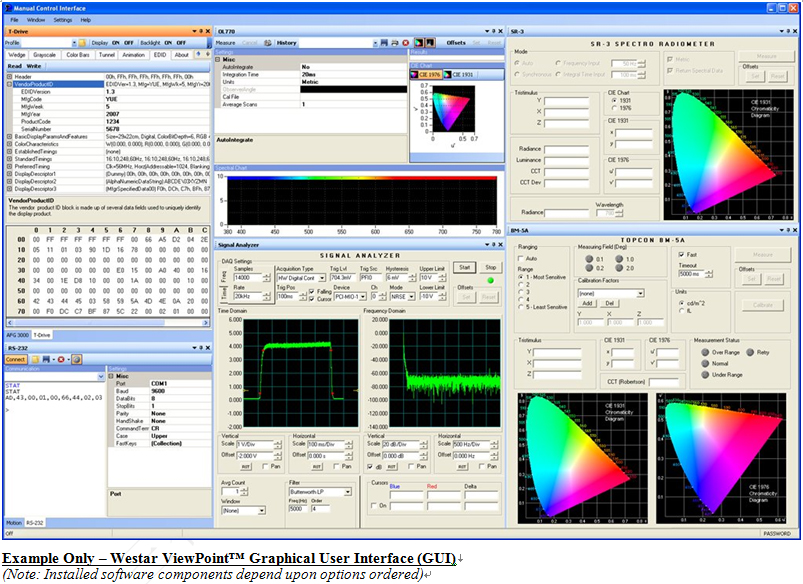
Task: Click the red cancel icon in RS-232 toolbar
Action: click(x=61, y=360)
